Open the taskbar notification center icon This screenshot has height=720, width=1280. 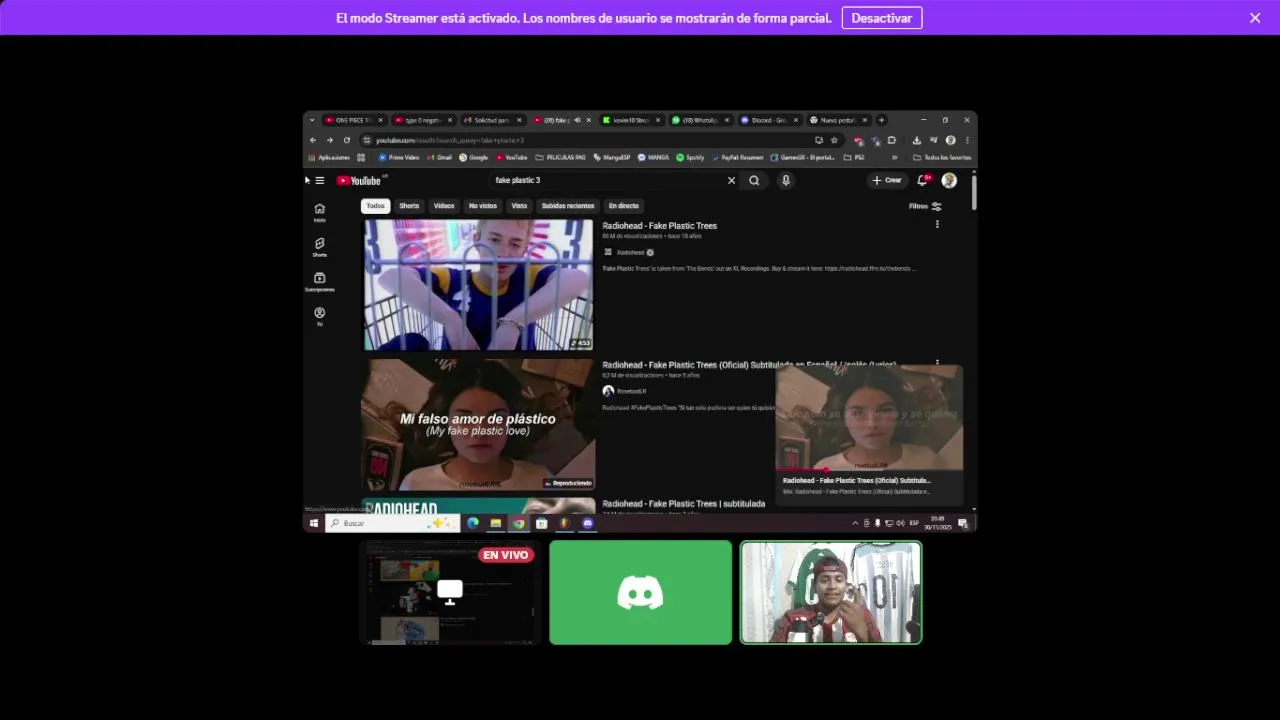pyautogui.click(x=963, y=523)
